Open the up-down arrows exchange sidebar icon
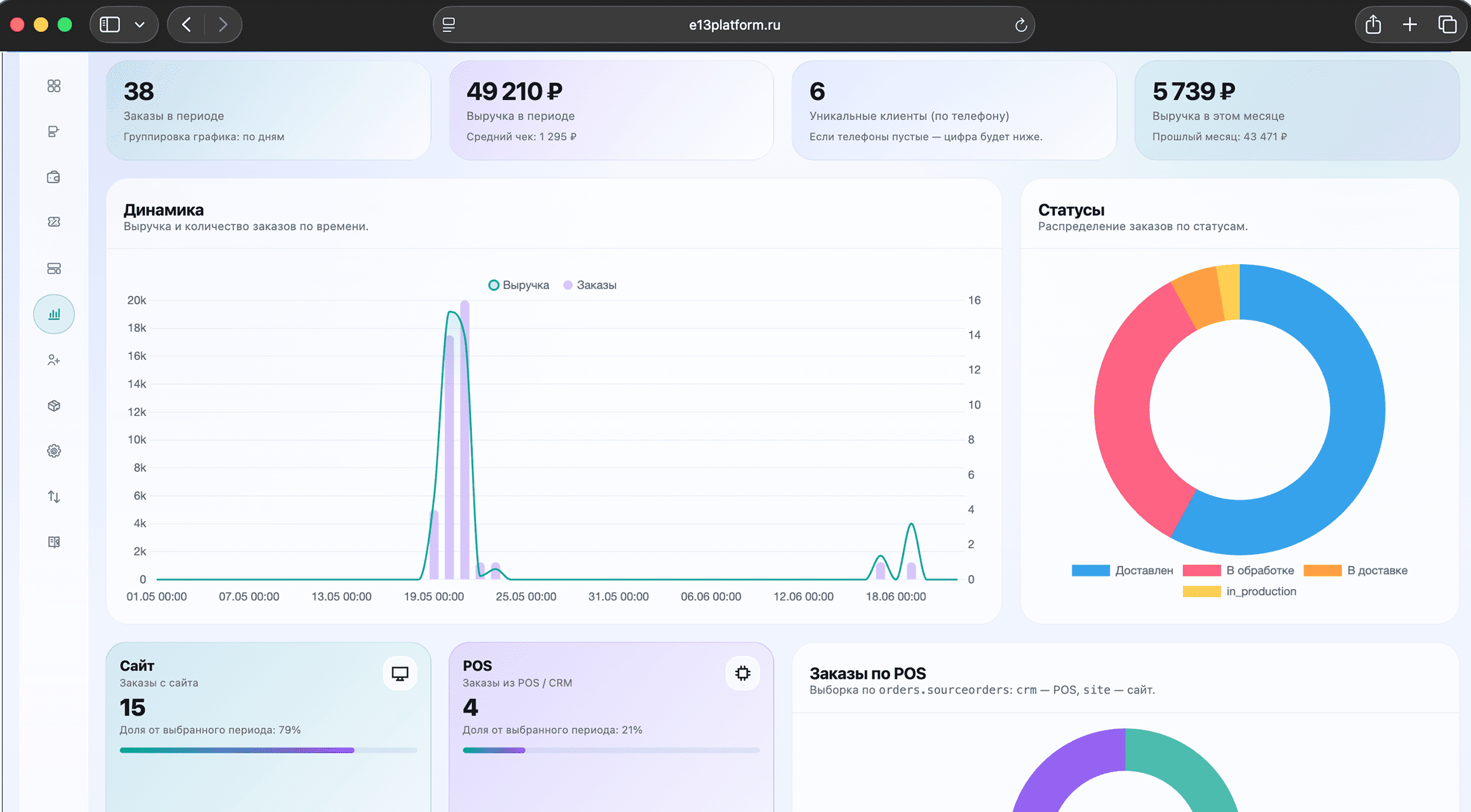This screenshot has height=812, width=1471. pos(54,497)
